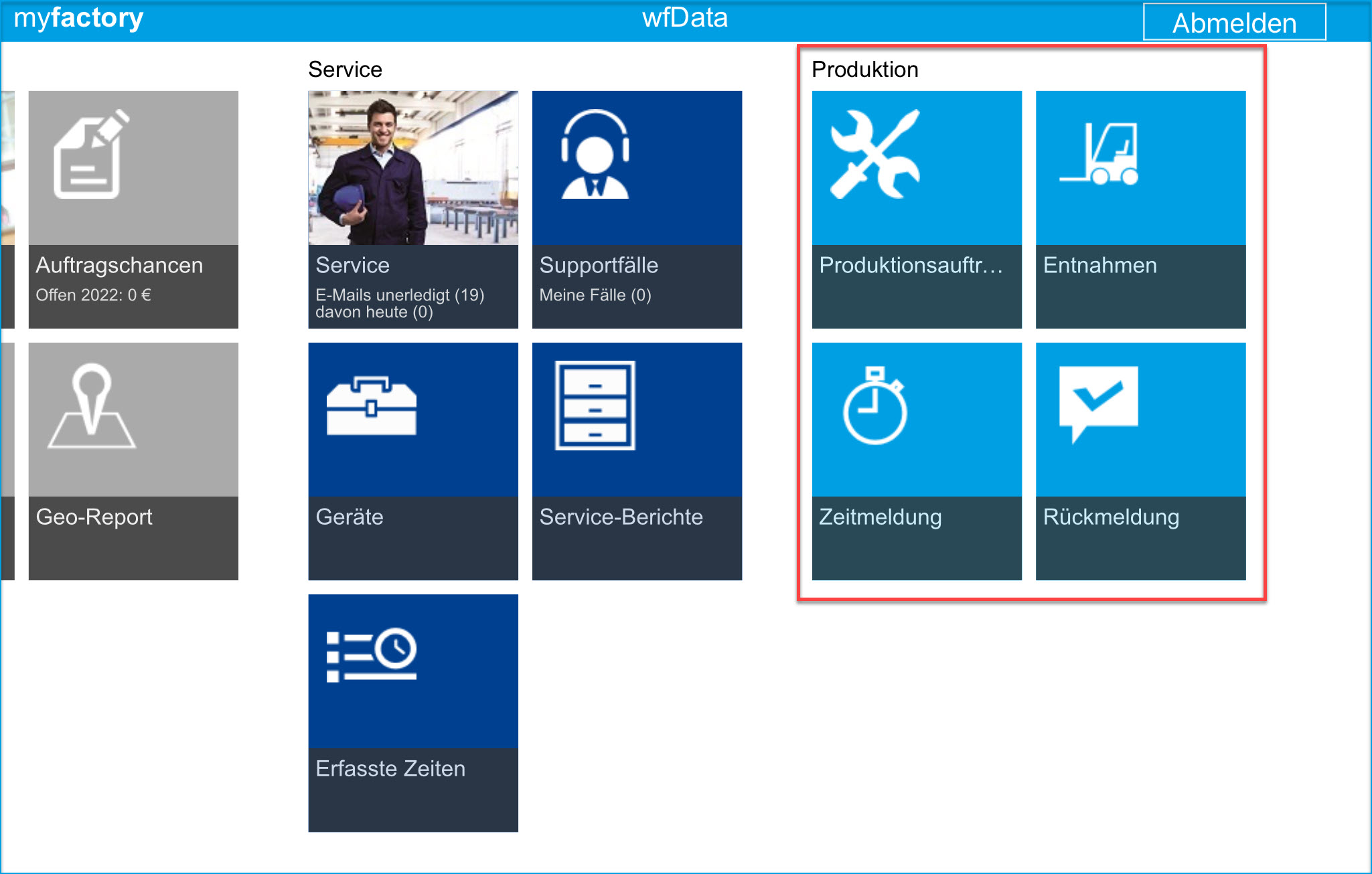Click the filing cabinet Service-Berichte icon
The height and width of the screenshot is (874, 1372).
pos(595,406)
